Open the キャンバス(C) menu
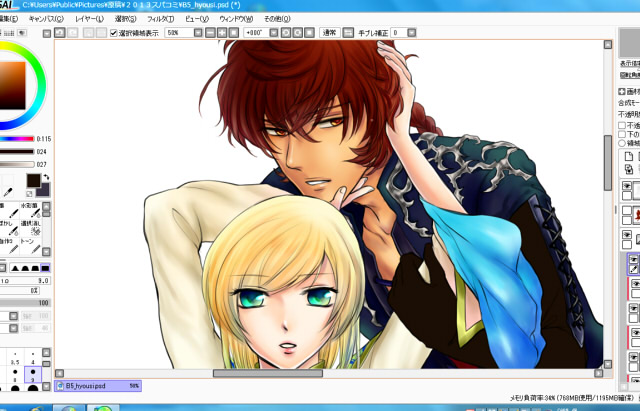640x411 pixels. [46, 19]
